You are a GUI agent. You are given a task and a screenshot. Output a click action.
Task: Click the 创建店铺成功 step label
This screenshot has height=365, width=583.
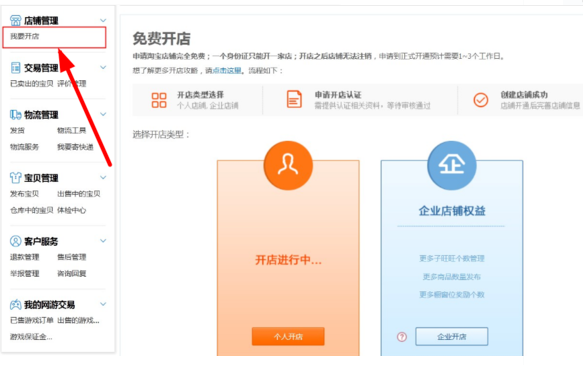[x=524, y=95]
